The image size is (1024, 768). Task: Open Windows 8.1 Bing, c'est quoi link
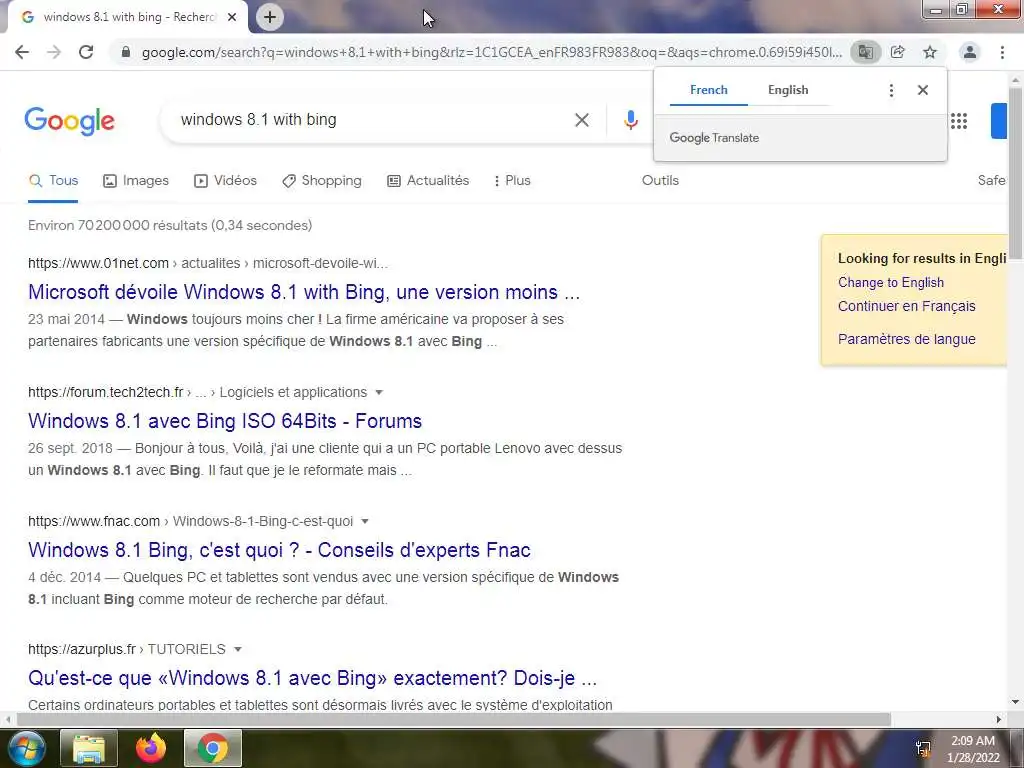279,550
